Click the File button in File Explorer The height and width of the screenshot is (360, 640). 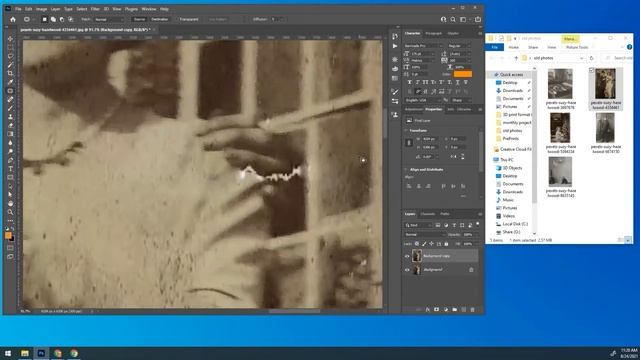click(x=495, y=47)
